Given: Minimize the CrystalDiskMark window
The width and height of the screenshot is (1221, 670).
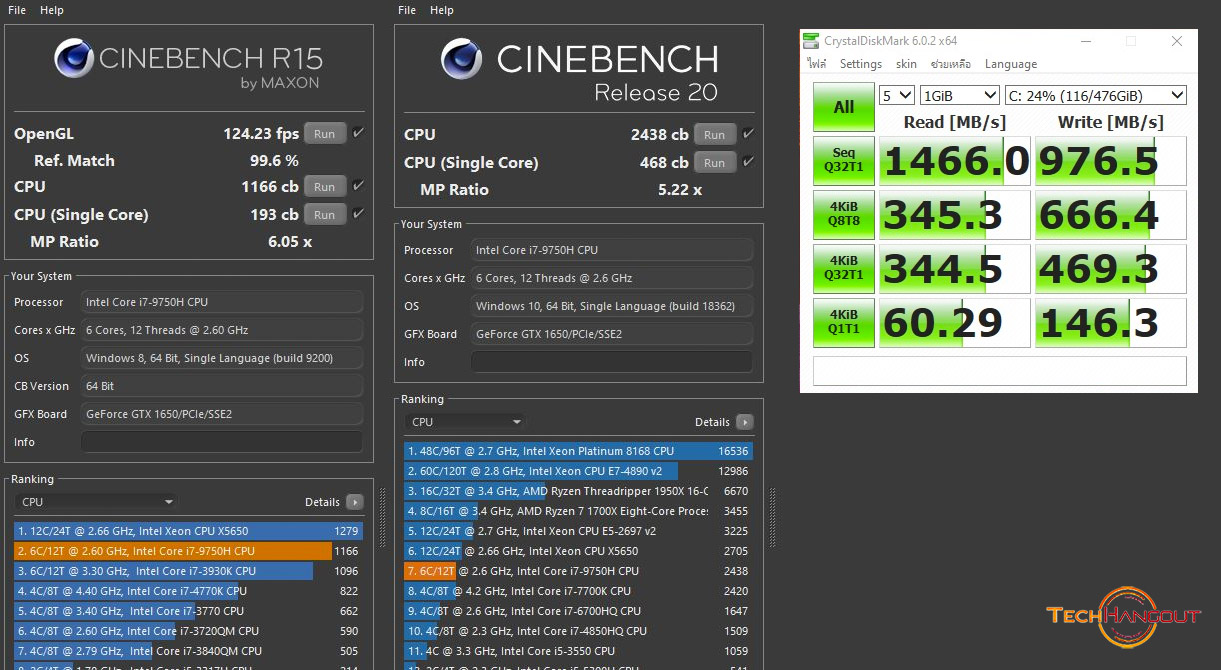Looking at the screenshot, I should (x=1087, y=41).
